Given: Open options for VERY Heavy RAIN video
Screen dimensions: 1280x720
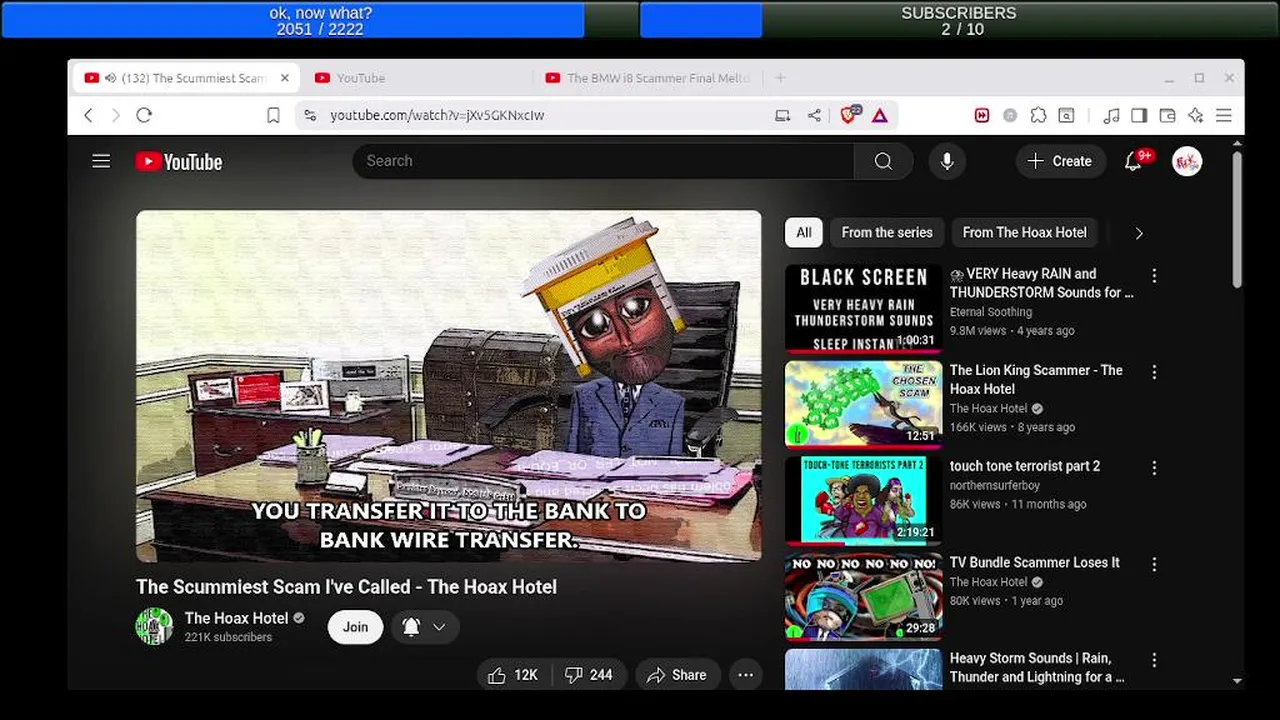Looking at the screenshot, I should (1154, 276).
